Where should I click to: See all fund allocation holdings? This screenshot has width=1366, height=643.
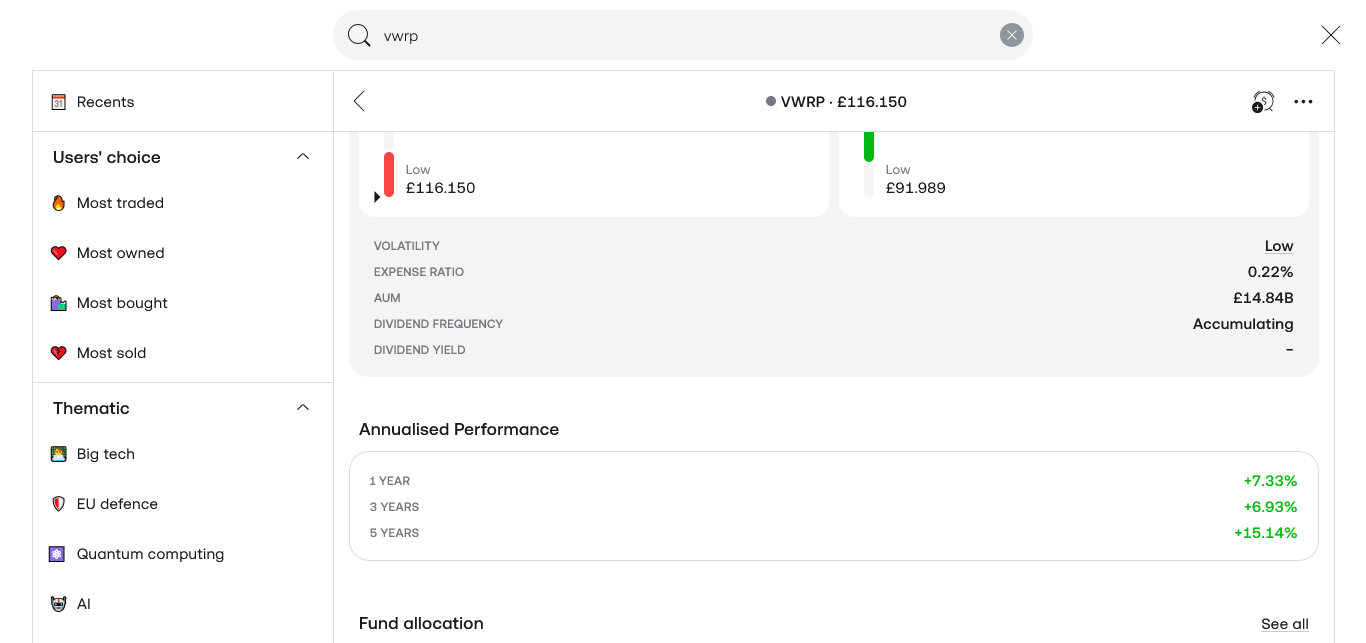tap(1285, 624)
